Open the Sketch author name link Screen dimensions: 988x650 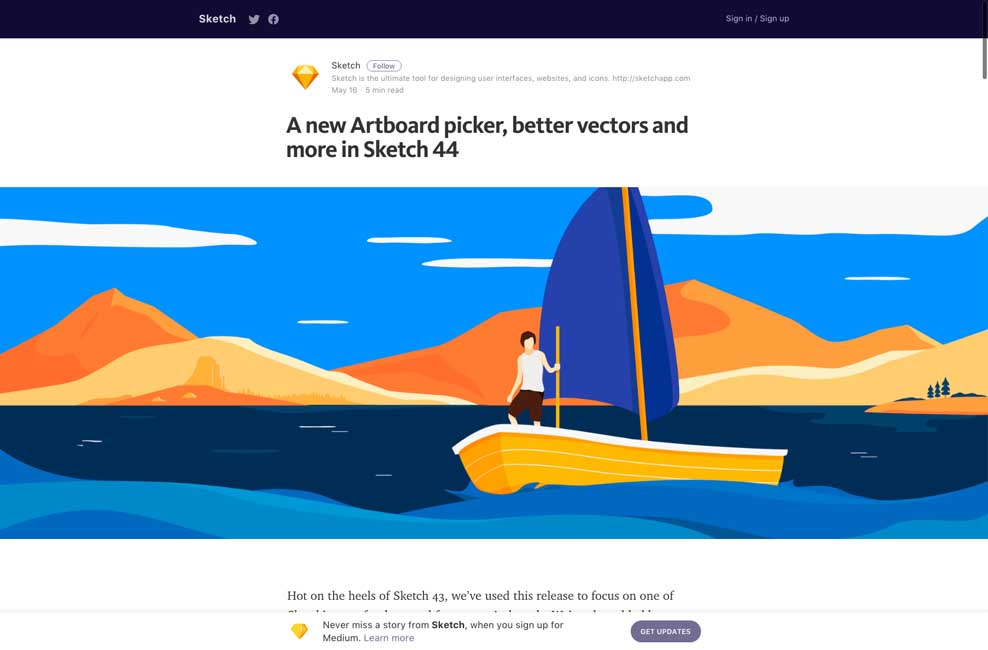tap(346, 66)
